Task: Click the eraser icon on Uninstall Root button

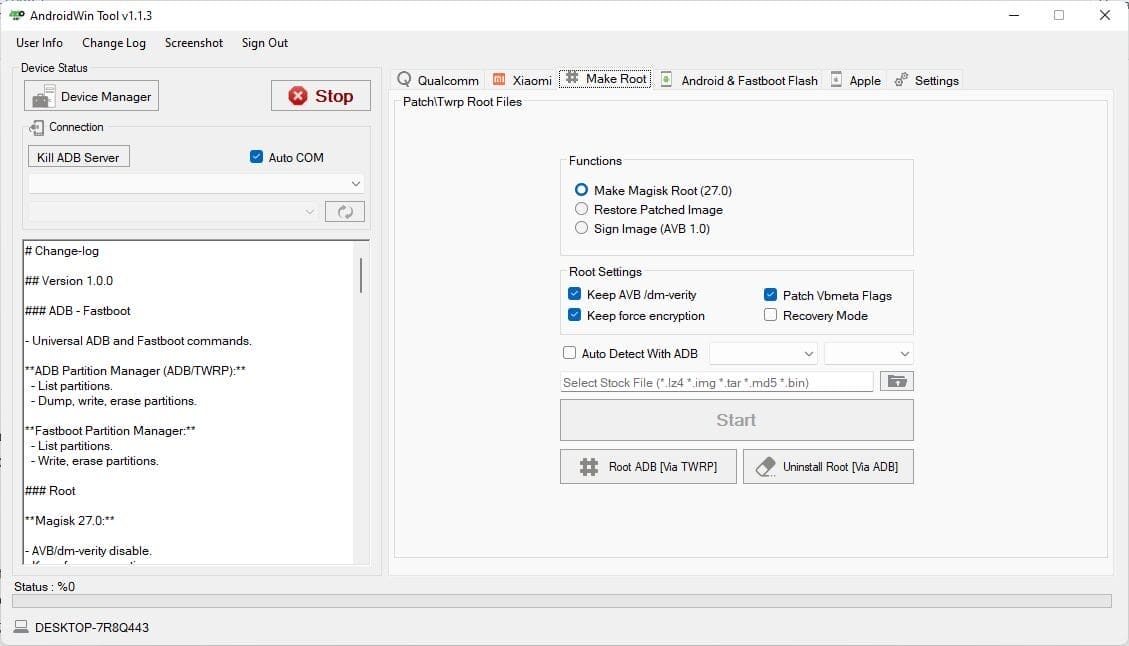Action: tap(766, 466)
